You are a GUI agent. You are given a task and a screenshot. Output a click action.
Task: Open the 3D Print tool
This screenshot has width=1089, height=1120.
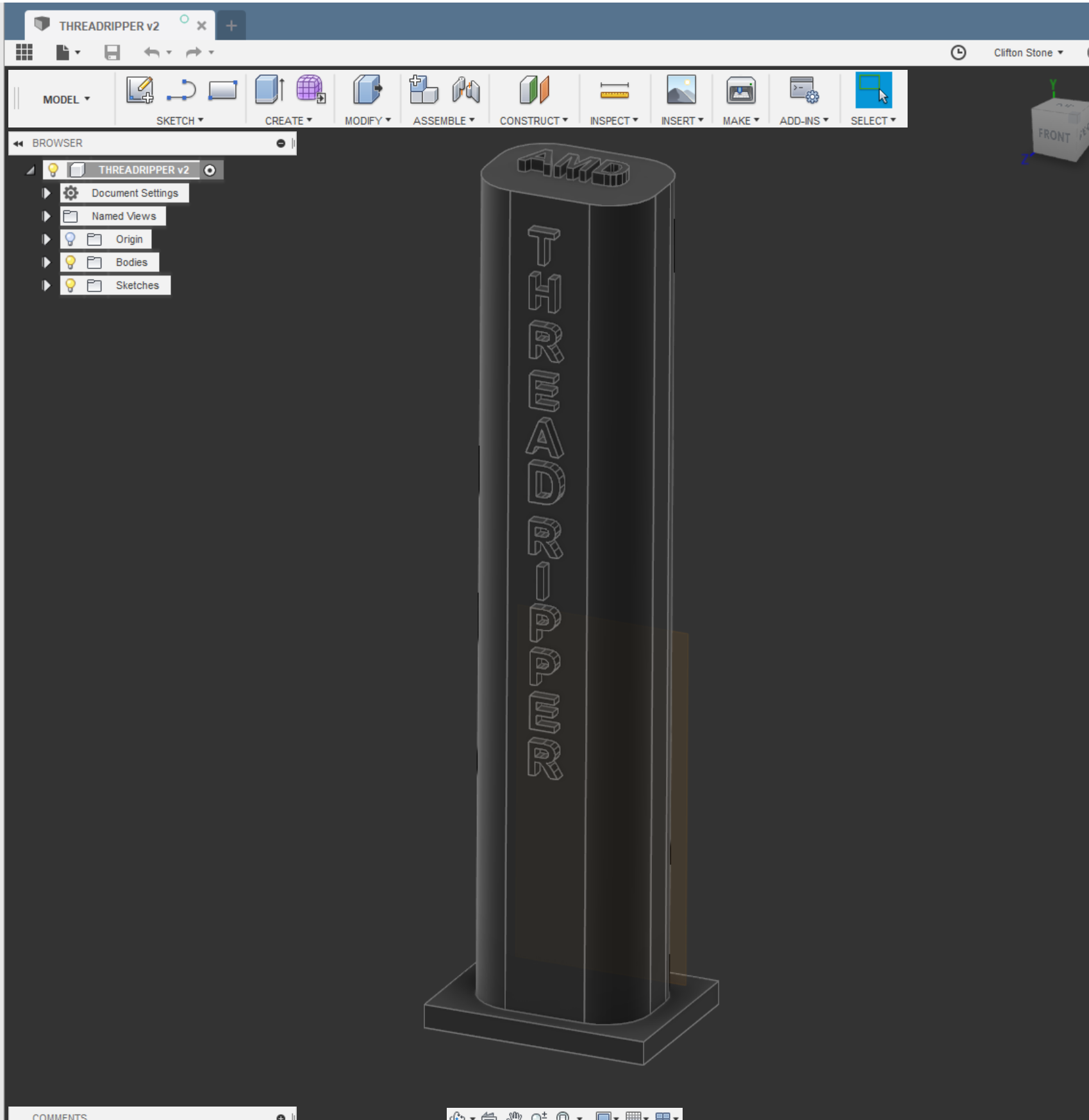coord(741,90)
